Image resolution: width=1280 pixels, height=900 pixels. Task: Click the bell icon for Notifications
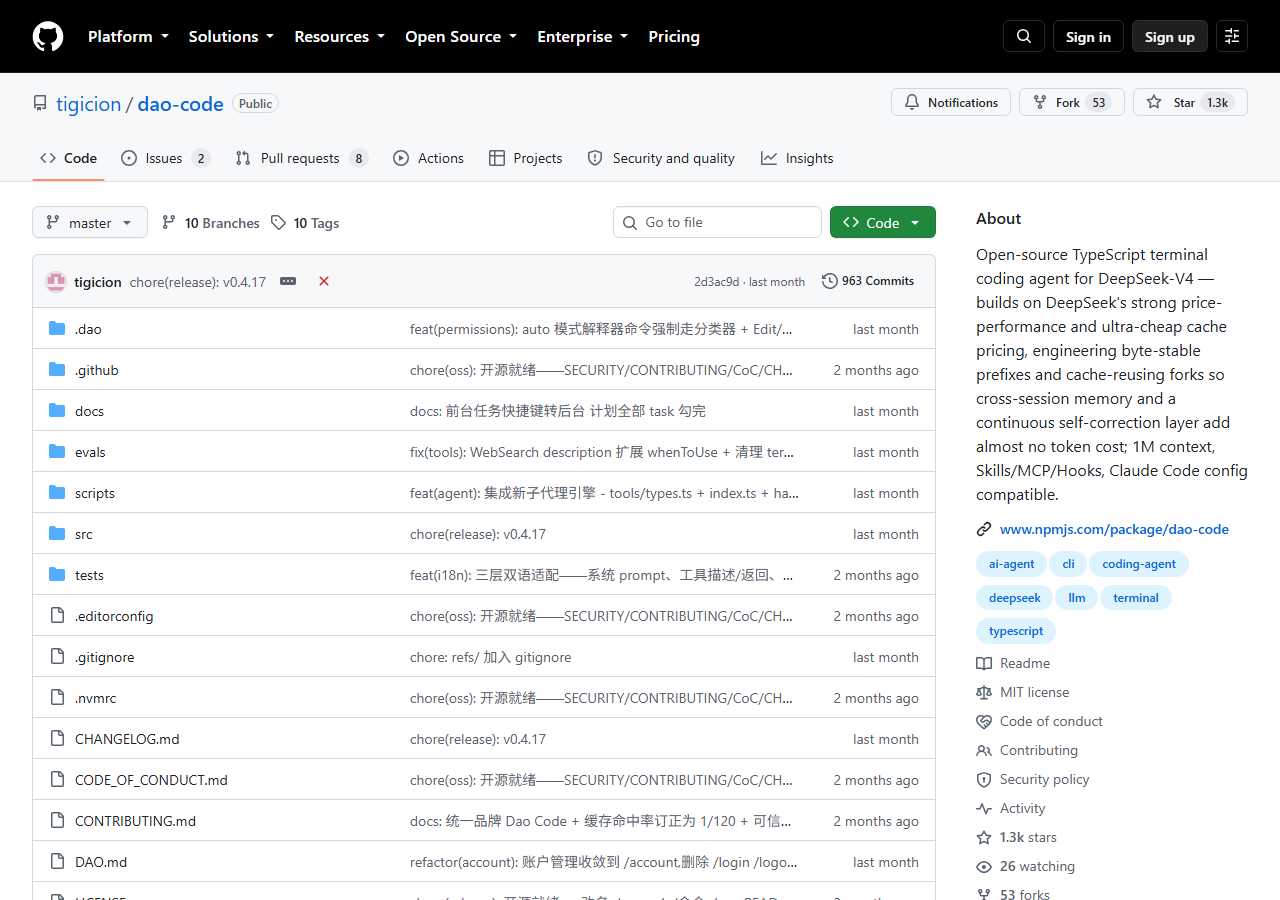pos(912,103)
